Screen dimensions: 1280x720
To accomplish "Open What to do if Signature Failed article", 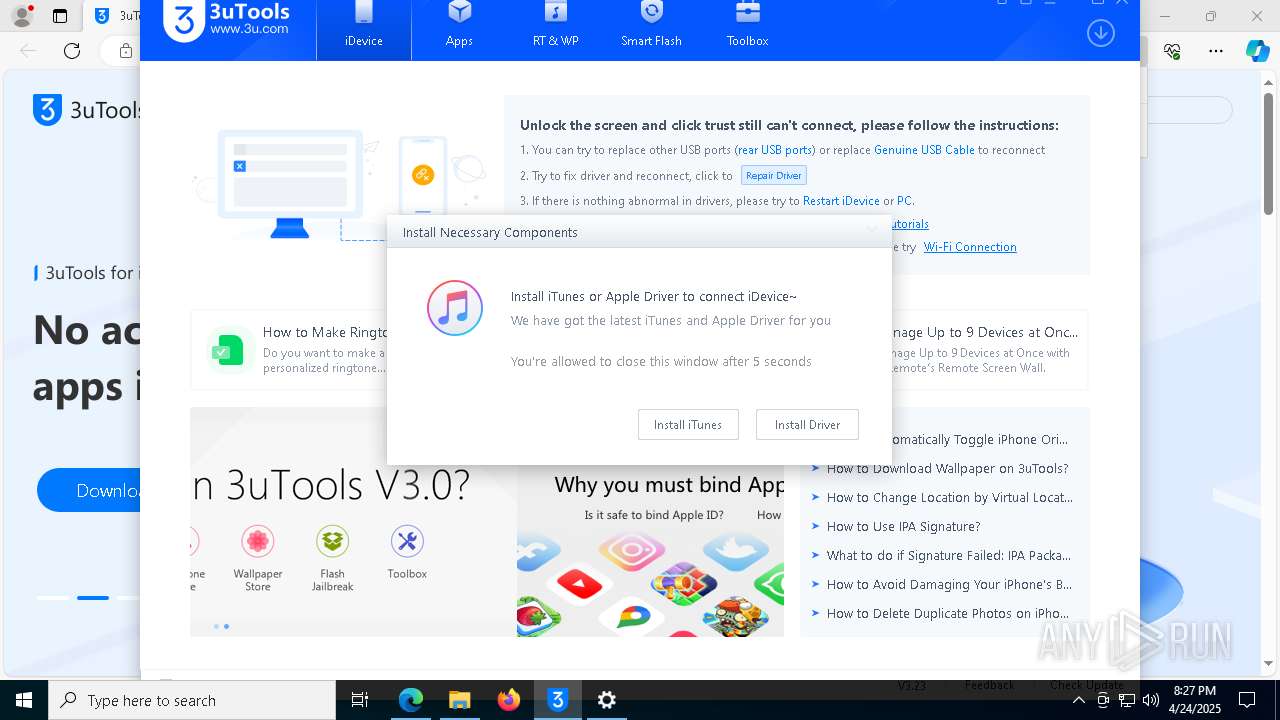I will click(x=948, y=555).
